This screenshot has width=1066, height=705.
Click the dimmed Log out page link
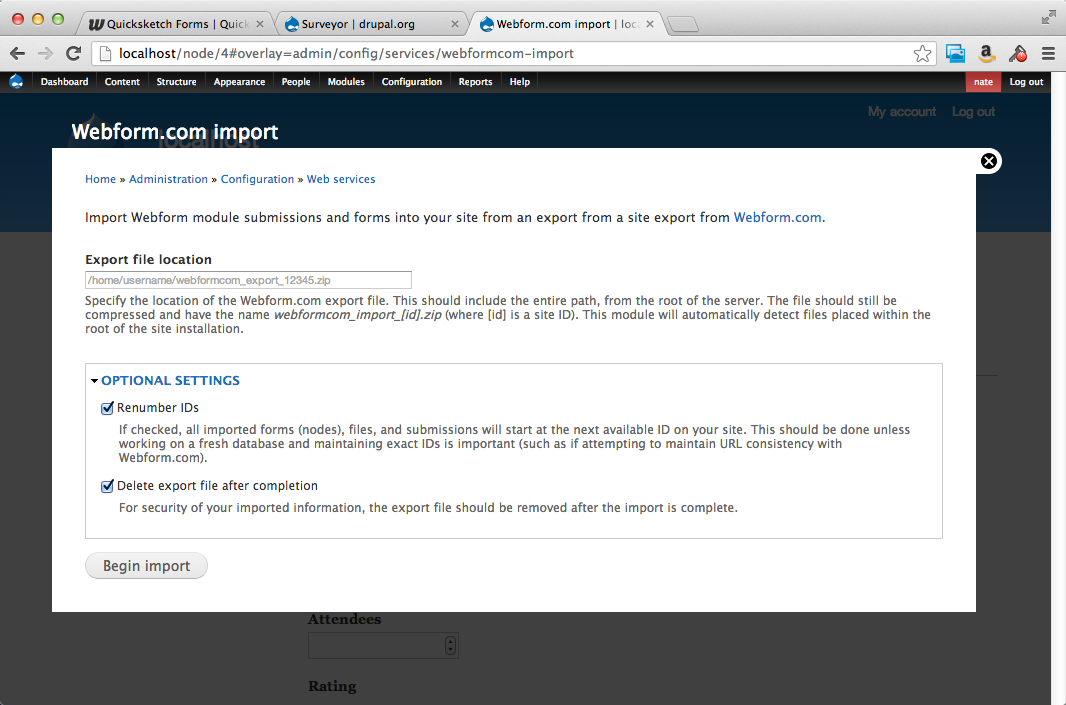point(974,111)
